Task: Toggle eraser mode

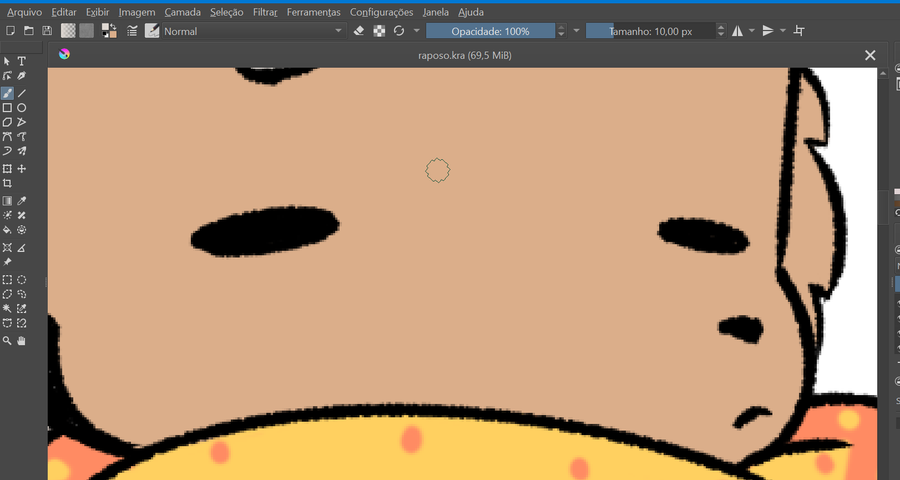Action: pos(359,31)
